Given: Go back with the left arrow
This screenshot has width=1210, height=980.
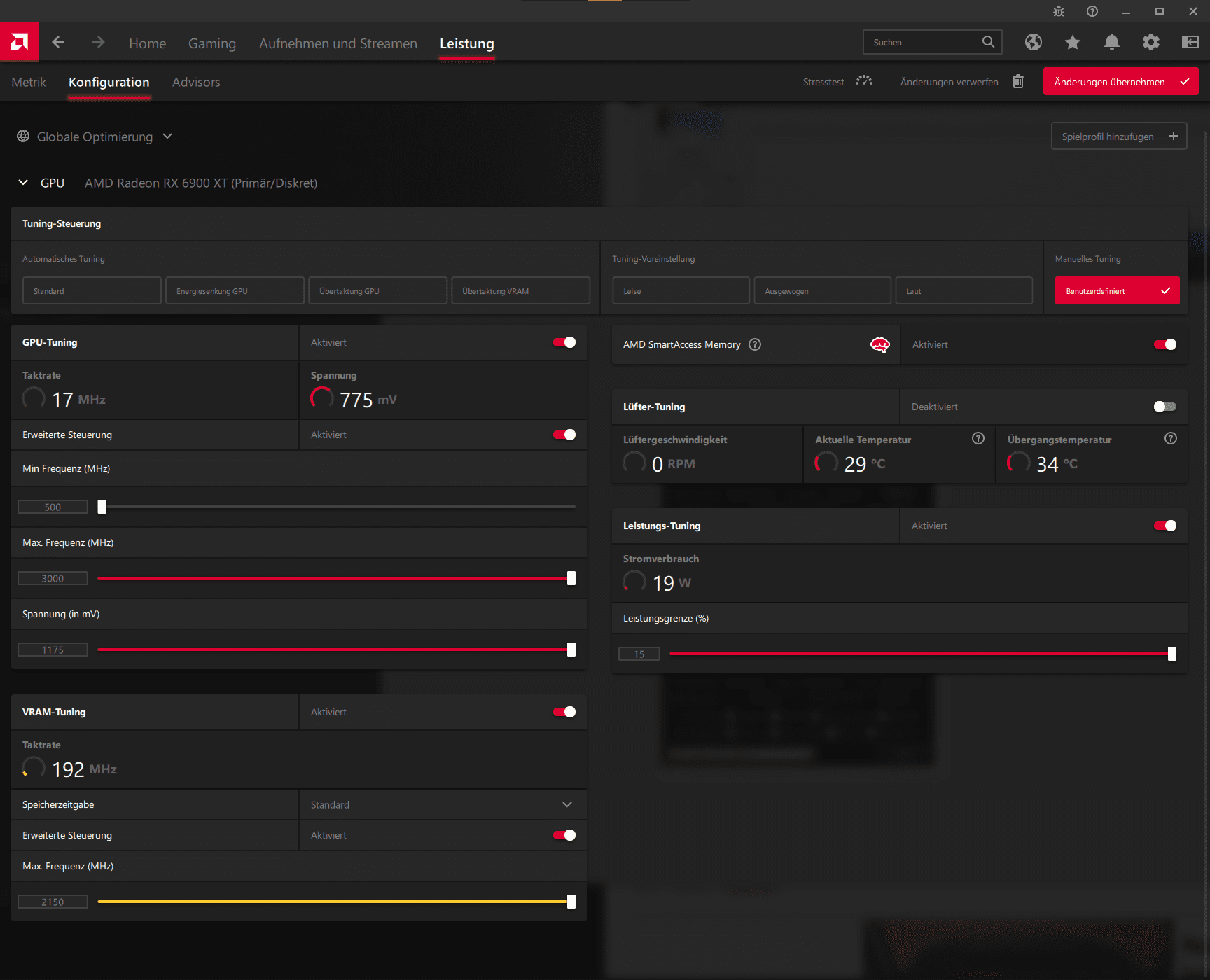Looking at the screenshot, I should click(58, 42).
